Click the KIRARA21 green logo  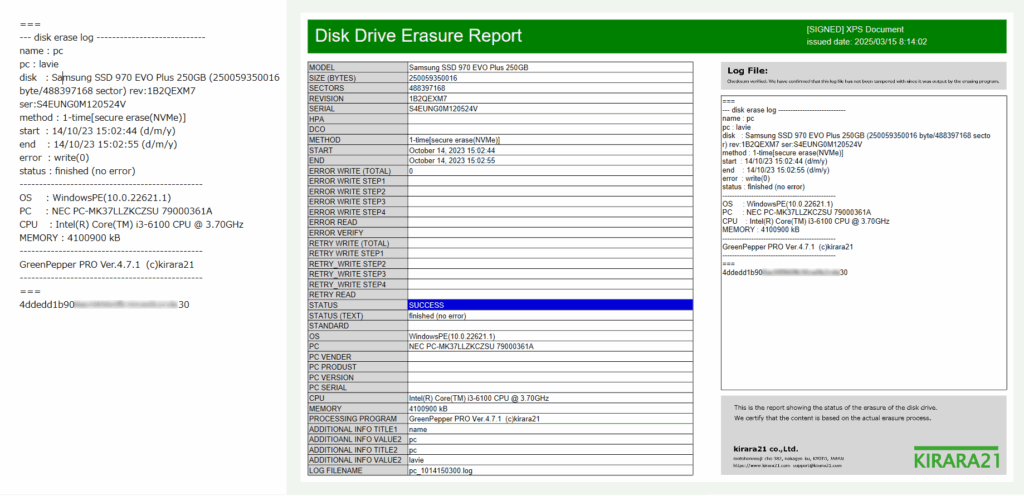click(x=957, y=458)
